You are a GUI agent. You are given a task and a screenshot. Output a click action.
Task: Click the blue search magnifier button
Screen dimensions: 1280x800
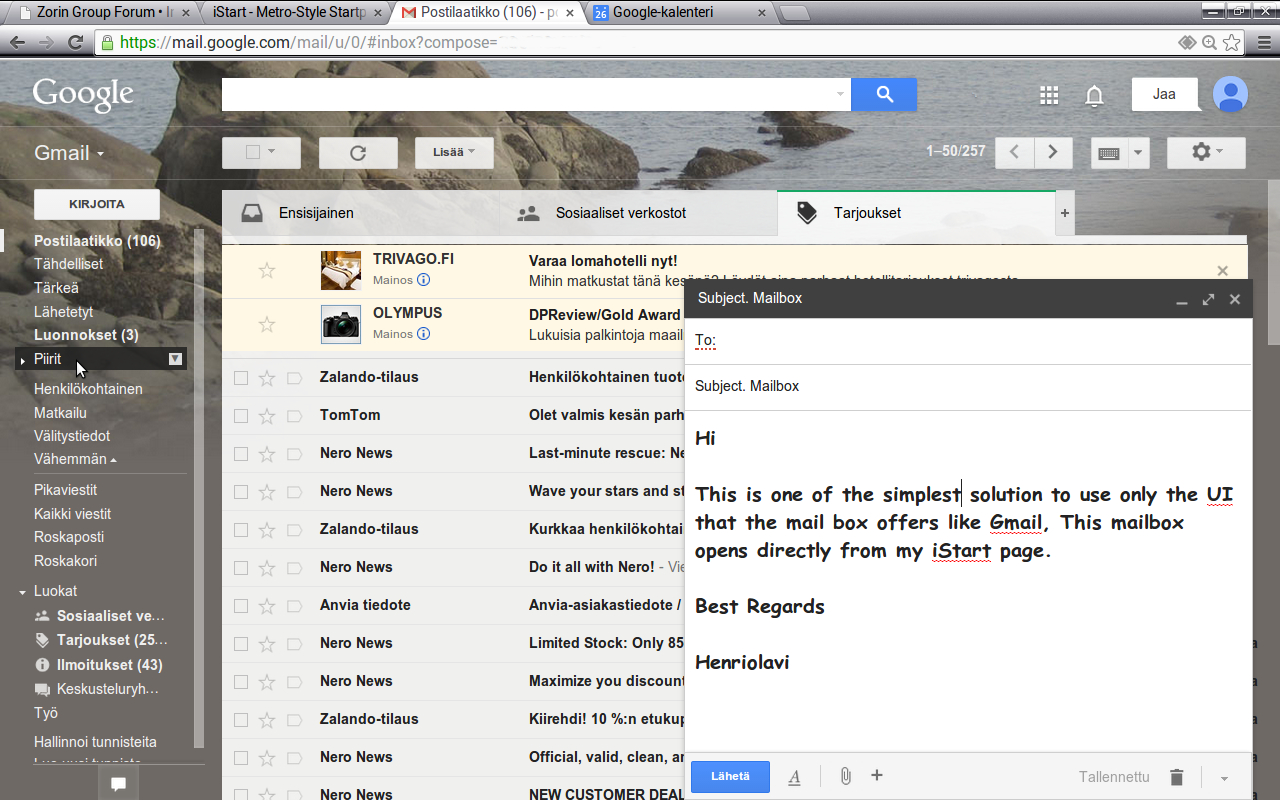[884, 94]
